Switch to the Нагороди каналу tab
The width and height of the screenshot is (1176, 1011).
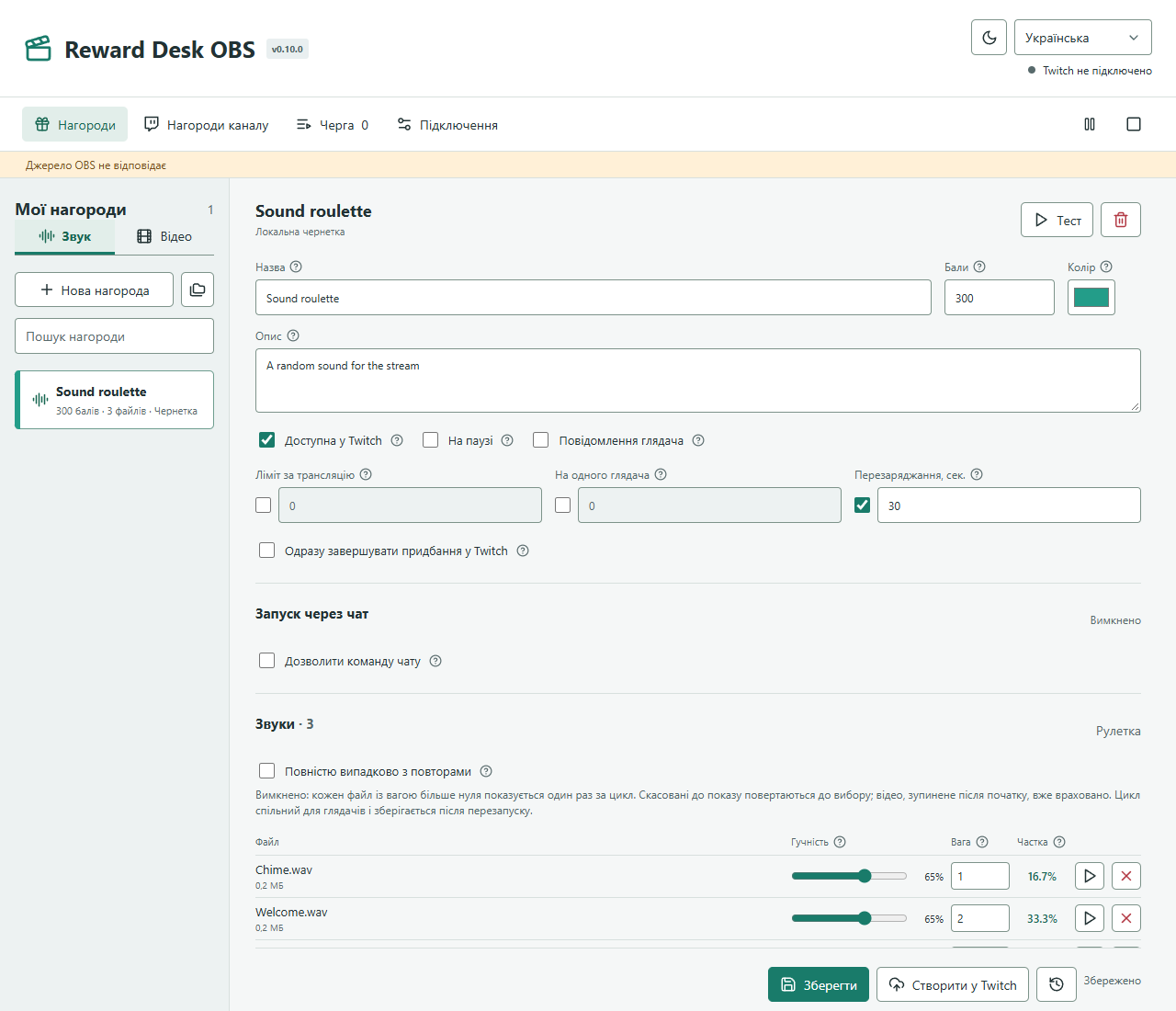click(207, 124)
